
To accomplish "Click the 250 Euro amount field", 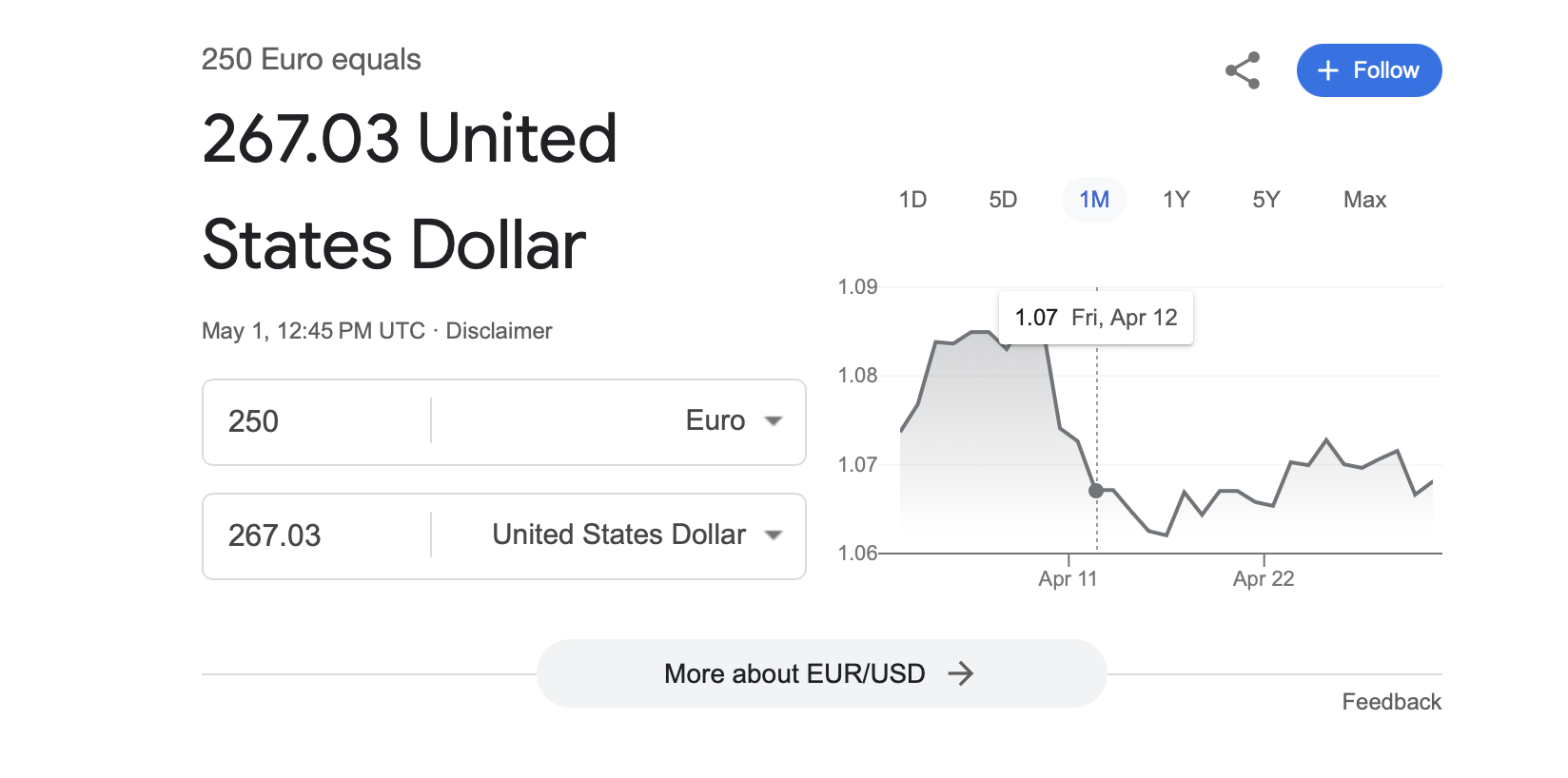I will 317,421.
